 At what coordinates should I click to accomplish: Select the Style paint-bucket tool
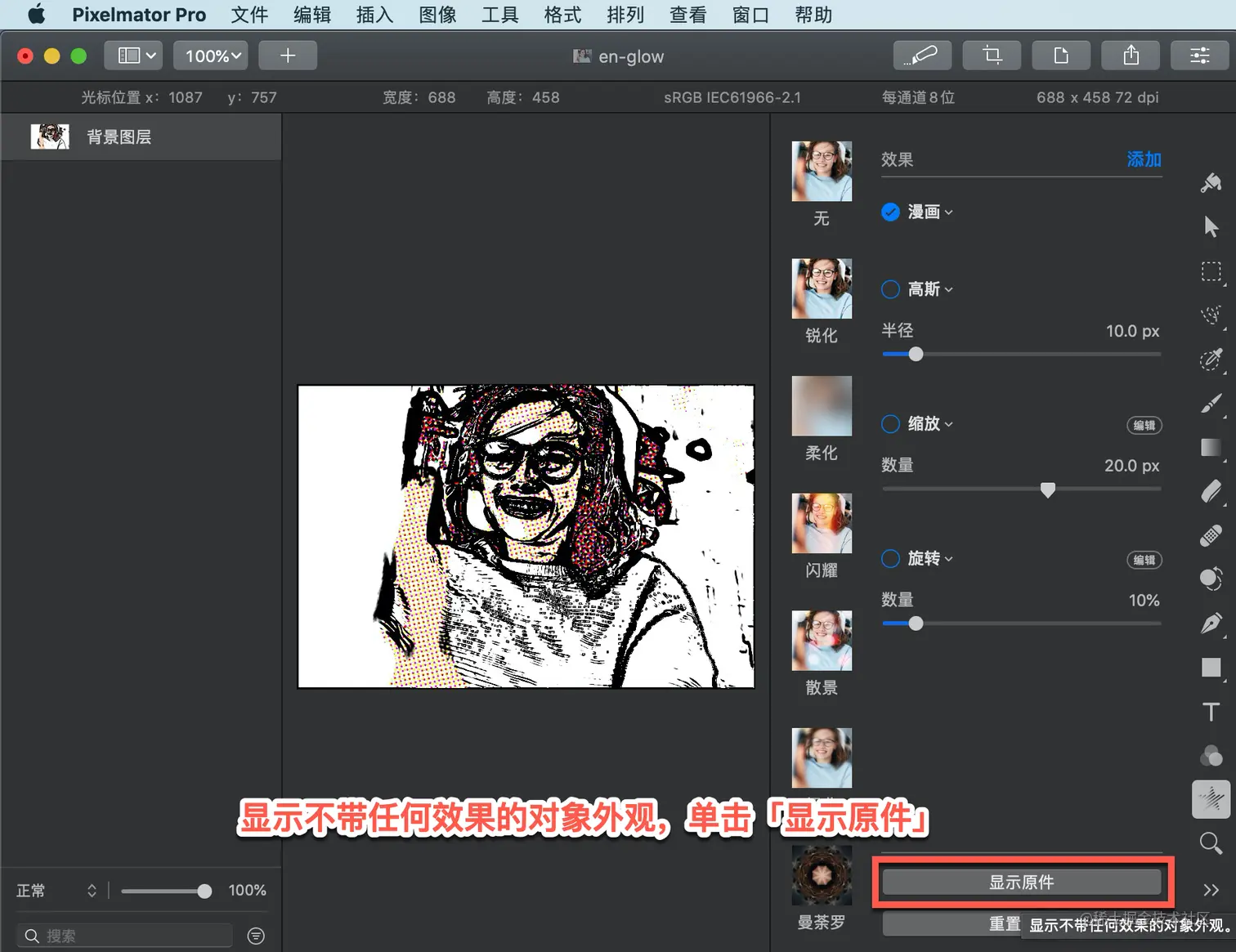coord(1211,182)
